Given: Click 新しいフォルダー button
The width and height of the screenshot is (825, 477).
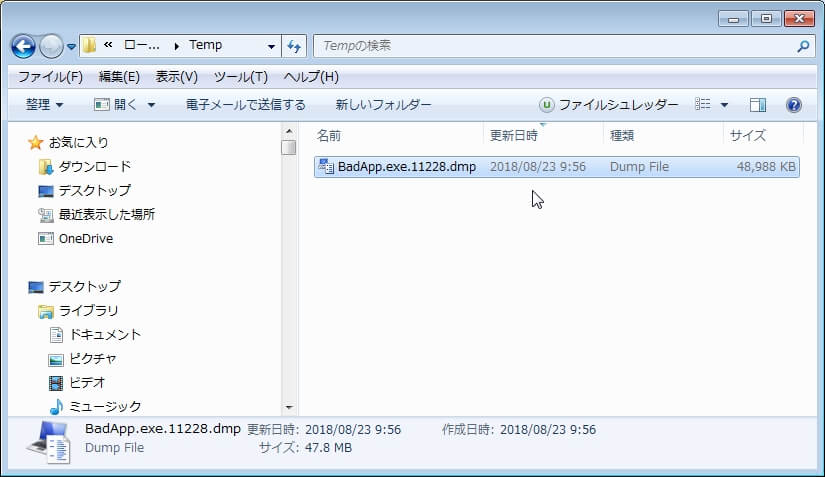Looking at the screenshot, I should [383, 105].
